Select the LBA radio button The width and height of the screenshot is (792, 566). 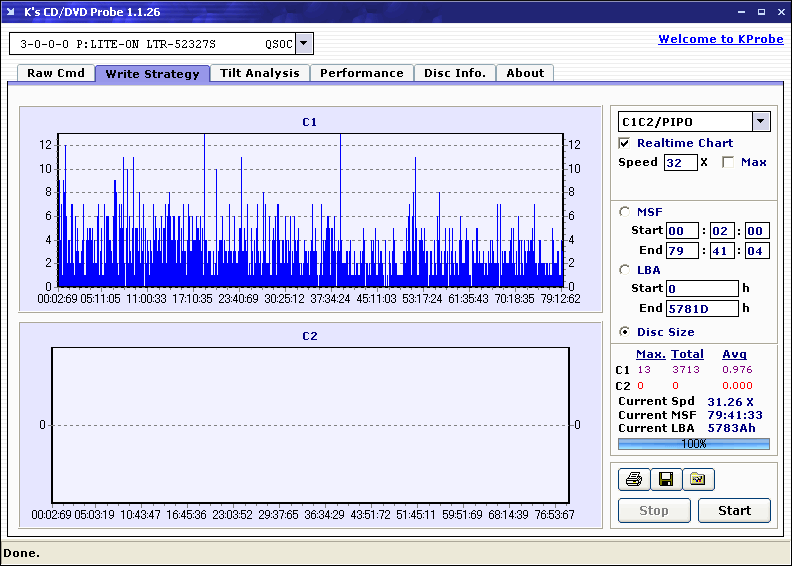tap(625, 269)
